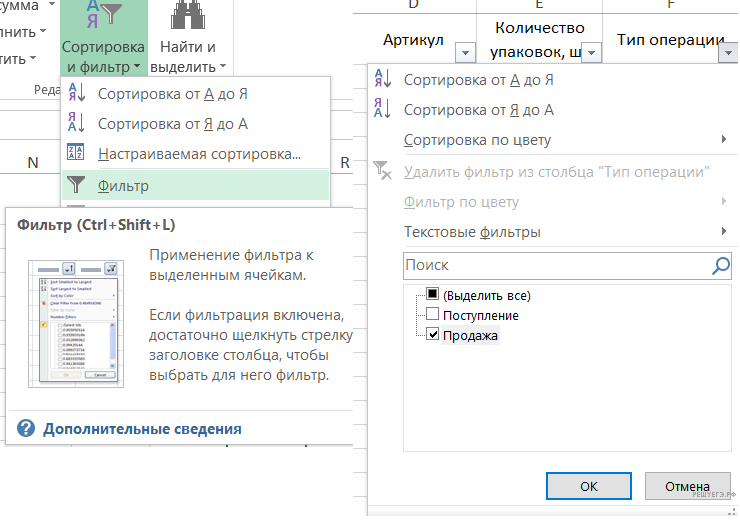Image resolution: width=740 pixels, height=521 pixels.
Task: Click Сортировка от А до Я in ribbon menu
Action: point(172,94)
